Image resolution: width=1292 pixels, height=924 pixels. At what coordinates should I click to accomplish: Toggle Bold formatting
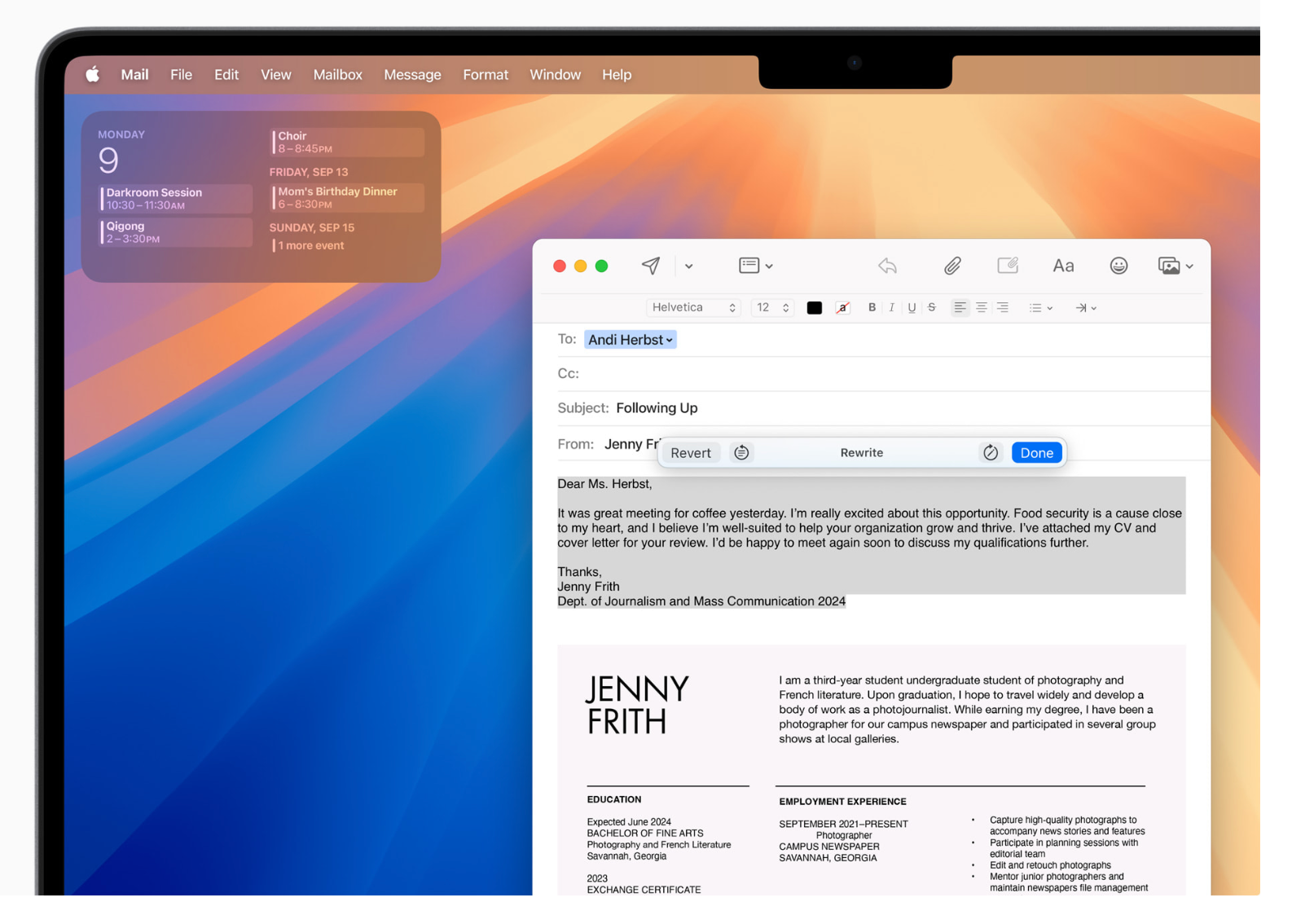coord(872,307)
